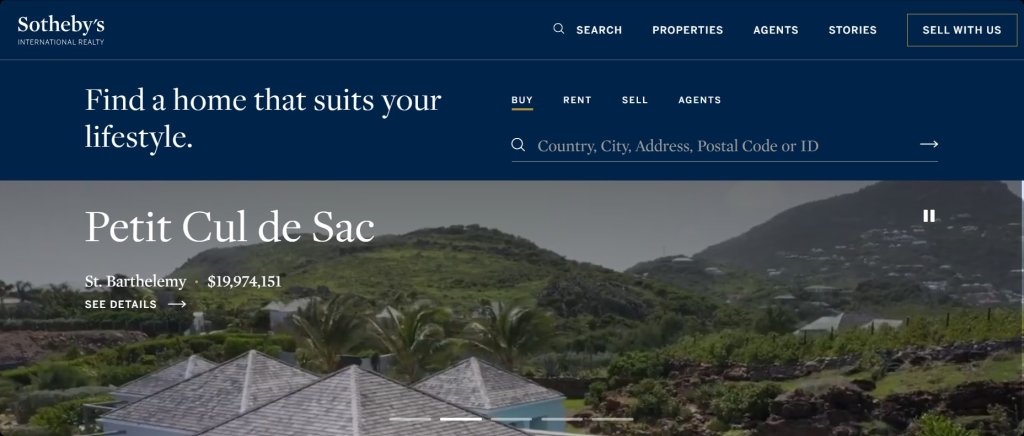The width and height of the screenshot is (1024, 436).
Task: Open the AGENTS page in header
Action: point(776,30)
